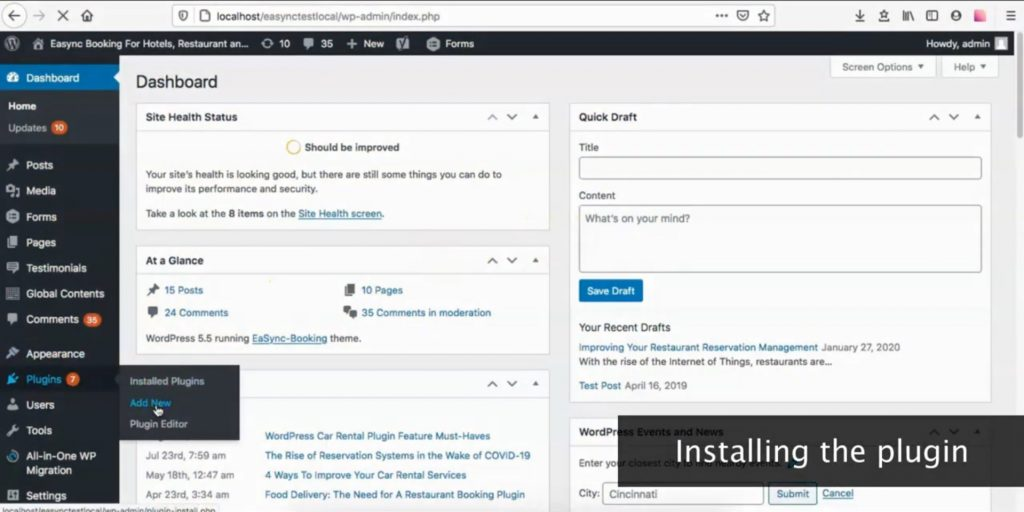Focus the Quick Draft Title field
Image resolution: width=1024 pixels, height=512 pixels.
tap(780, 168)
